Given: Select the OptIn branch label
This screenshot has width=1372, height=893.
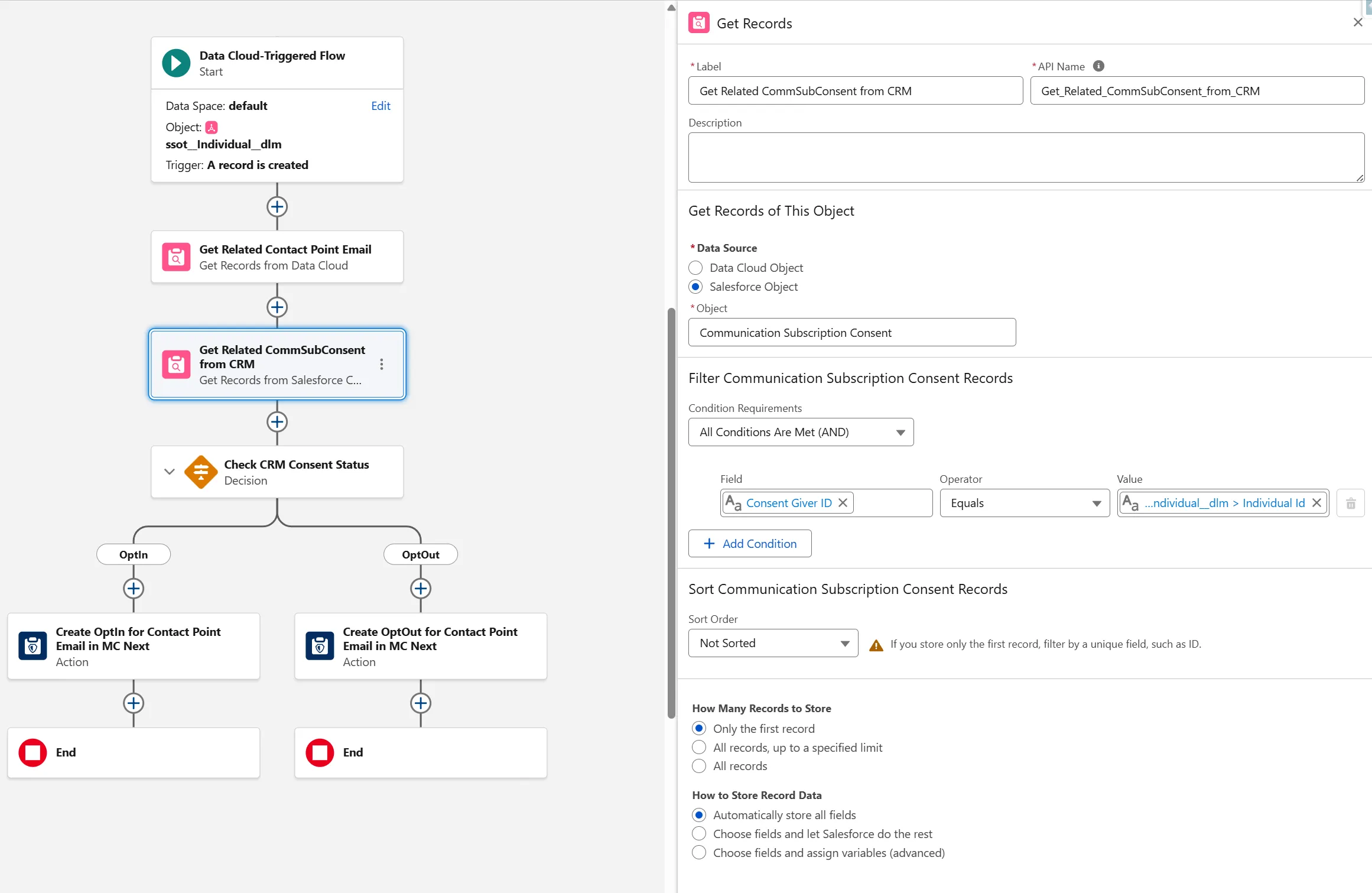Looking at the screenshot, I should click(x=134, y=554).
